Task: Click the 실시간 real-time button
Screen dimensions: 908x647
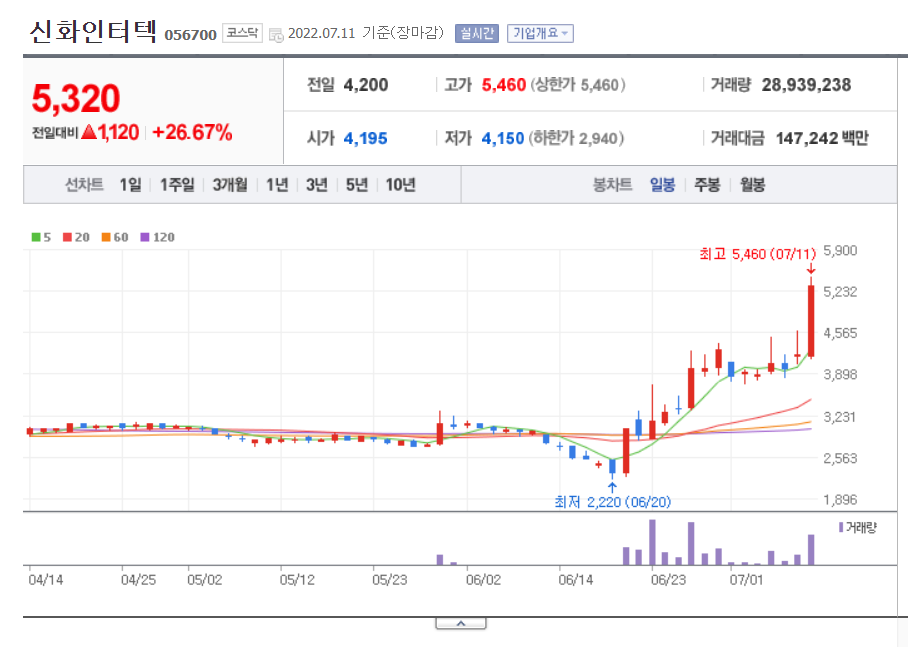Action: (x=477, y=33)
